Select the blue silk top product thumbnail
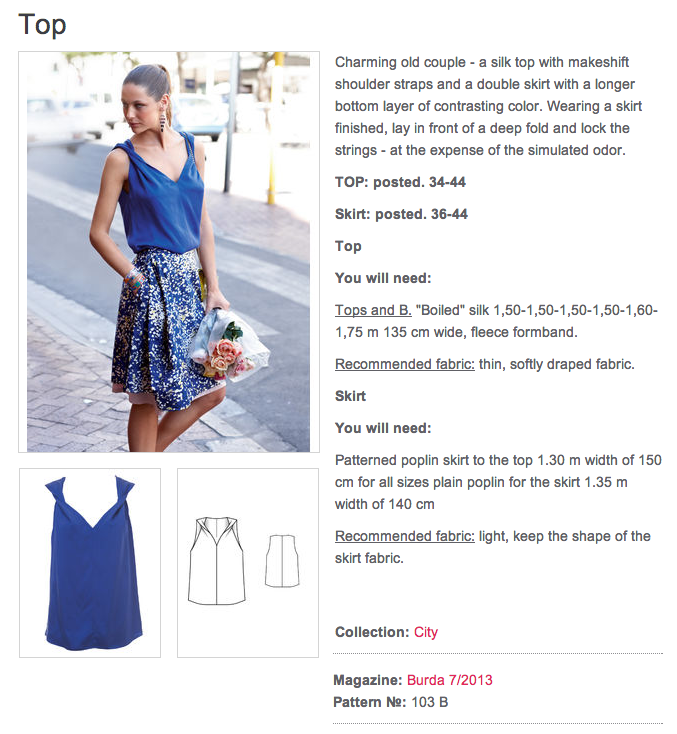Image resolution: width=677 pixels, height=734 pixels. [90, 563]
